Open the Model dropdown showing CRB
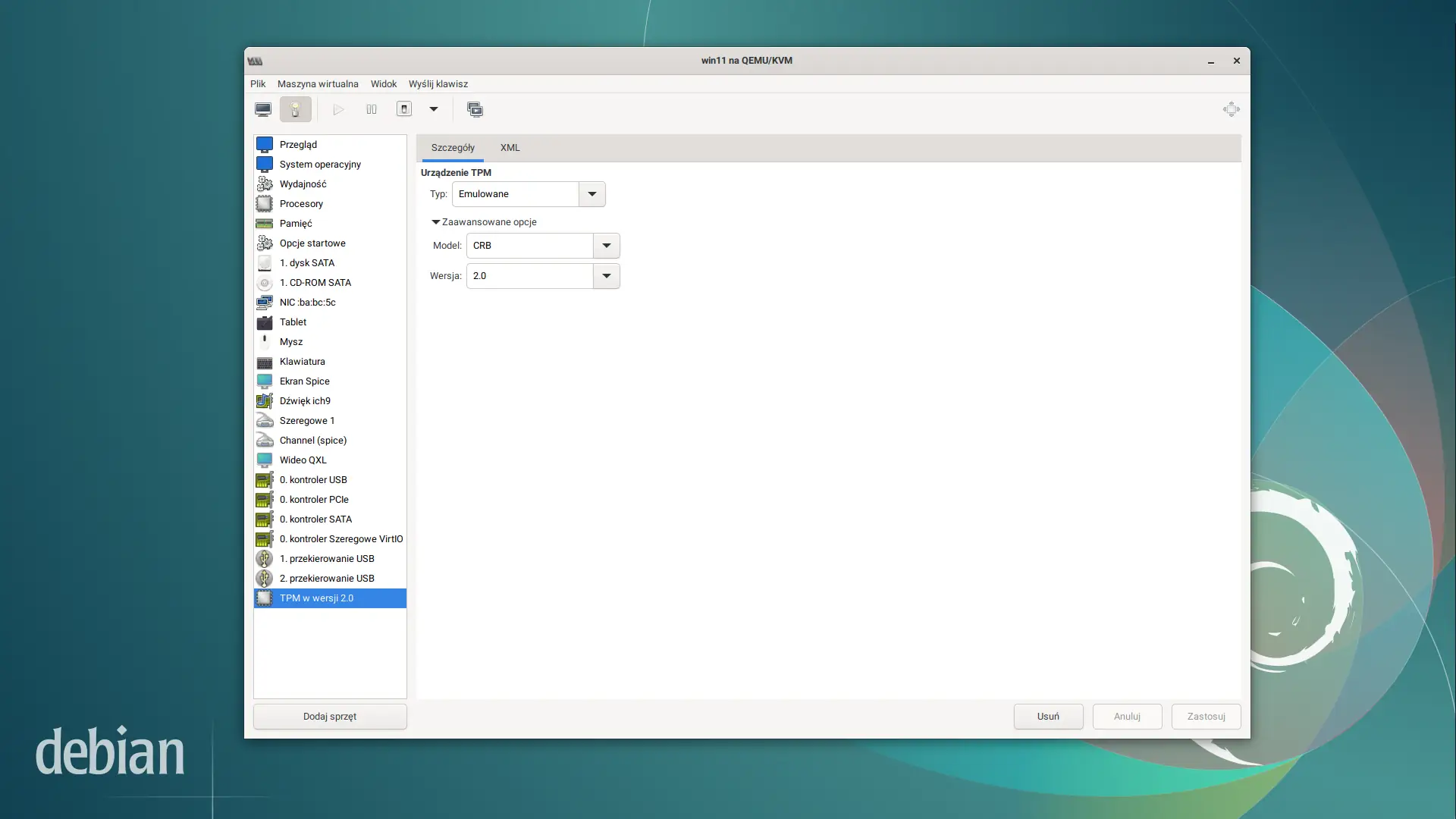The width and height of the screenshot is (1456, 819). (543, 246)
